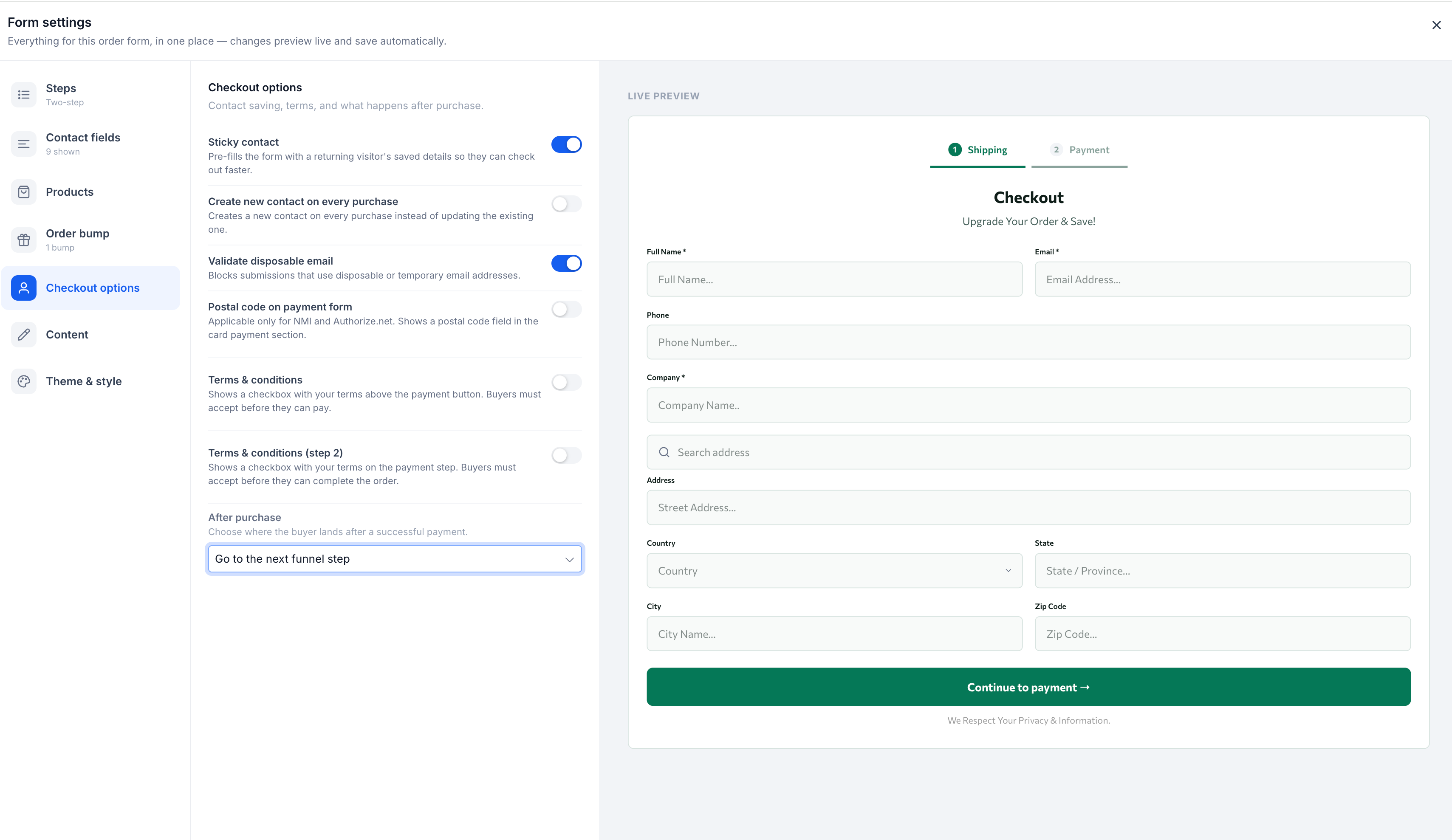
Task: Click the step 2 badge on Payment
Action: coord(1056,150)
